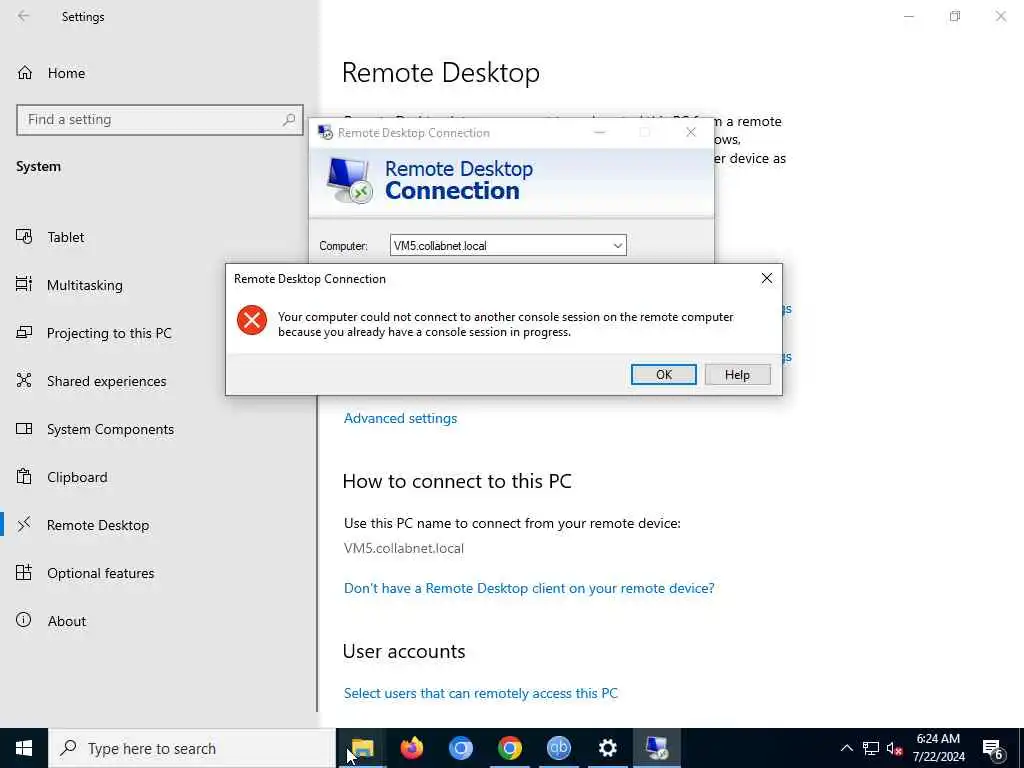1024x768 pixels.
Task: Open System Components page
Action: (x=110, y=429)
